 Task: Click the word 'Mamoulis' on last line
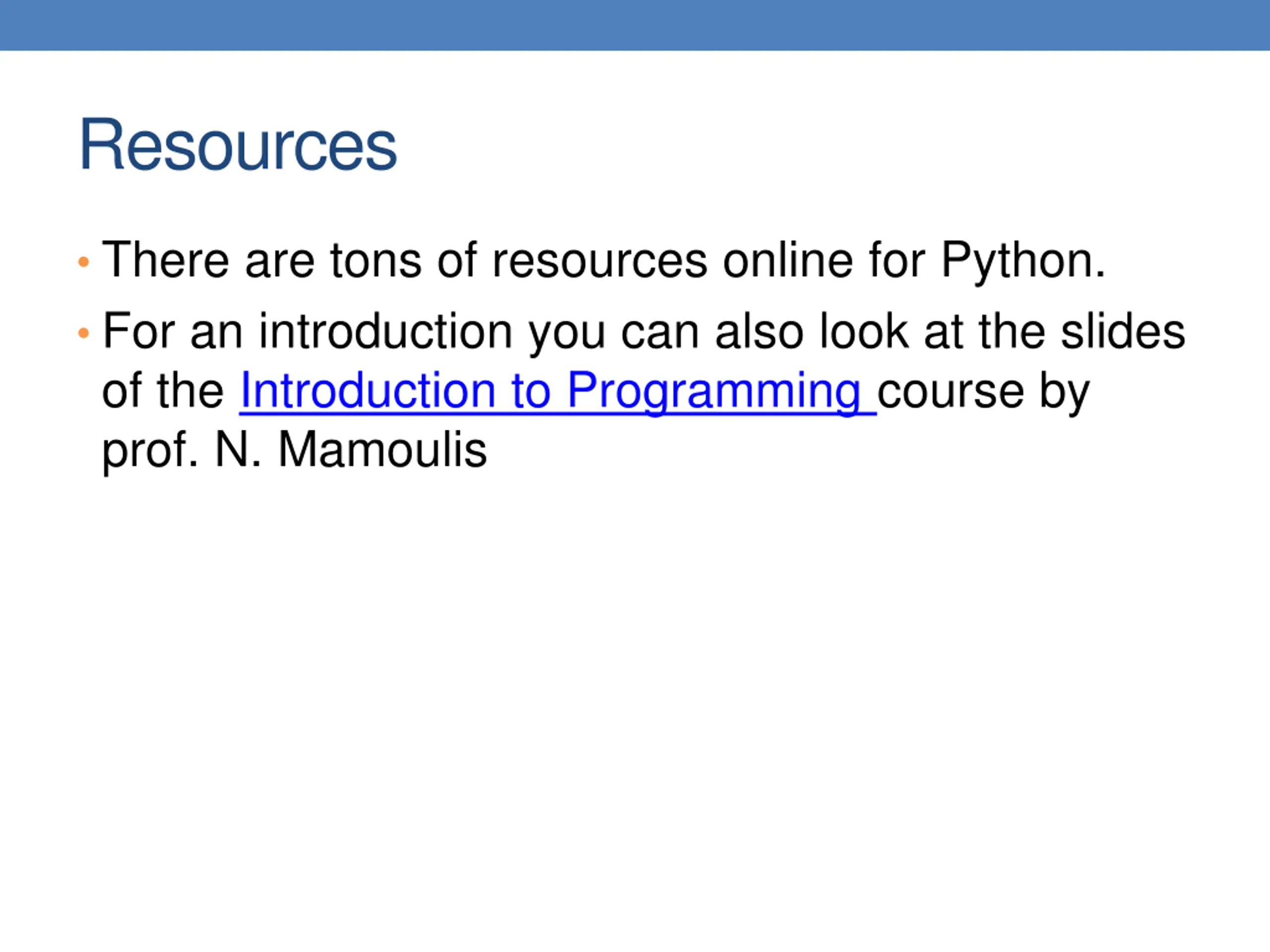pyautogui.click(x=383, y=450)
